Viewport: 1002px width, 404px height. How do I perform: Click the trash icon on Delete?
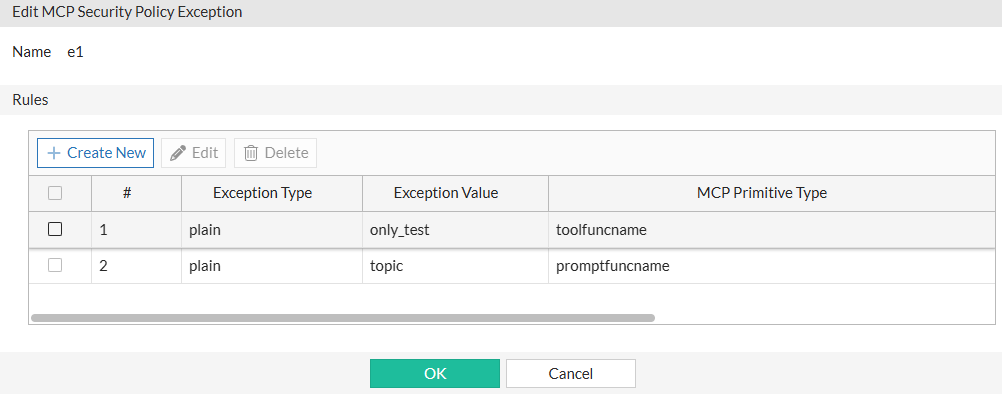[x=251, y=153]
